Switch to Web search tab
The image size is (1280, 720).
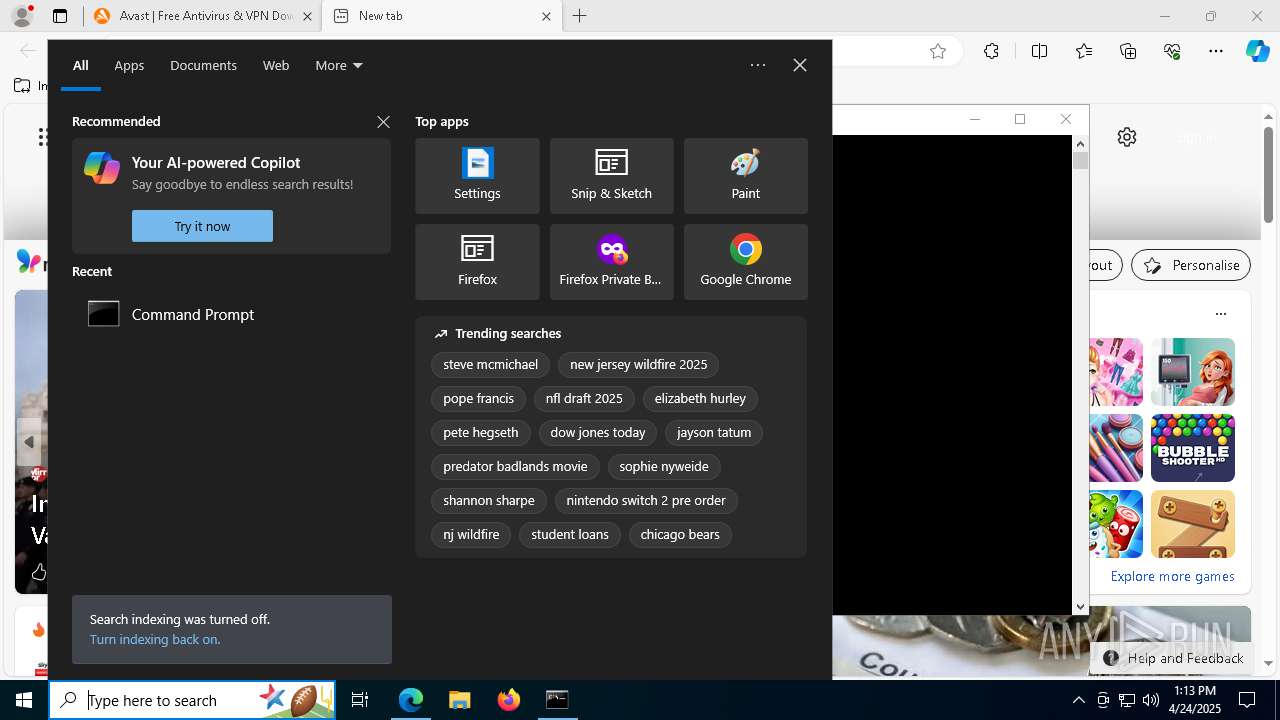[x=276, y=65]
